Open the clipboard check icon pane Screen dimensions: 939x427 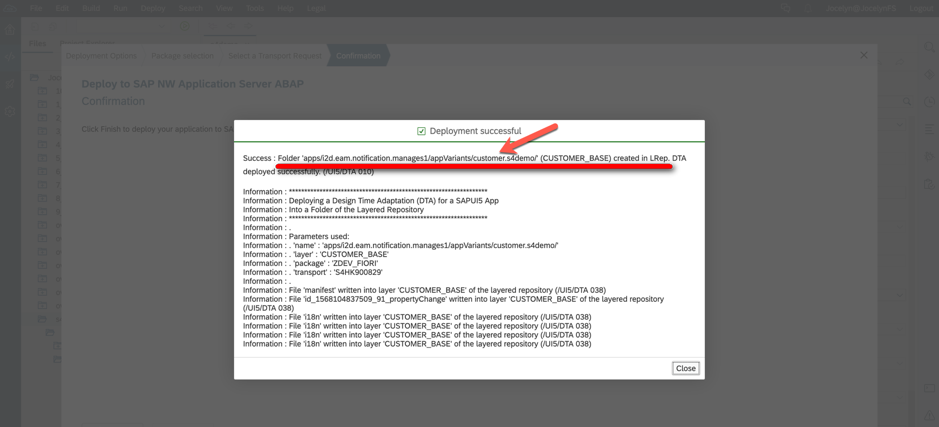click(929, 184)
